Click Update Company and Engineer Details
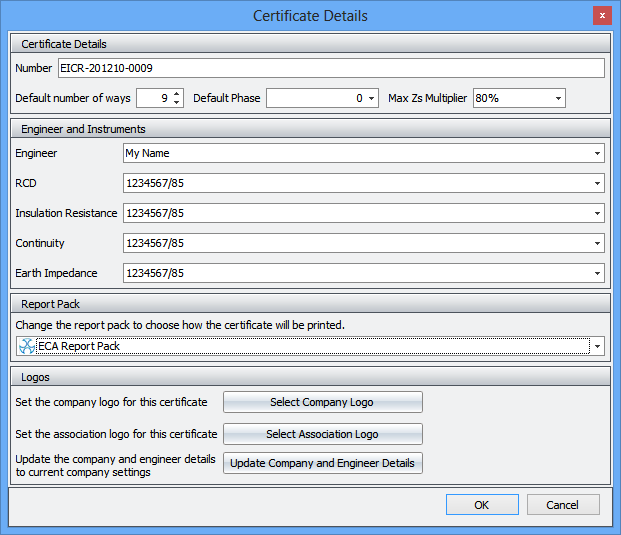Viewport: 621px width, 535px height. (x=323, y=463)
